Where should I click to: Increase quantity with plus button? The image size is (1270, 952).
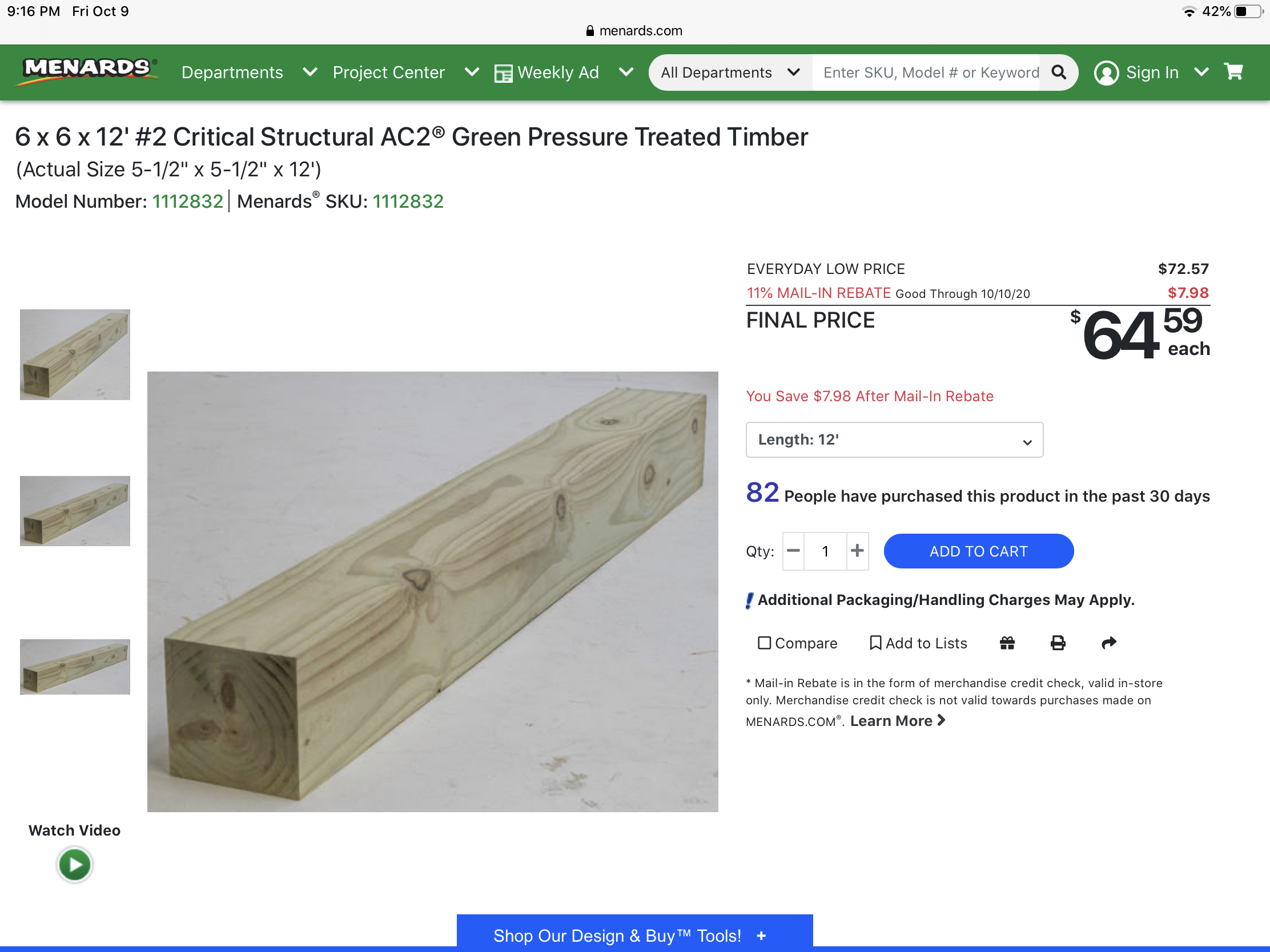click(857, 551)
